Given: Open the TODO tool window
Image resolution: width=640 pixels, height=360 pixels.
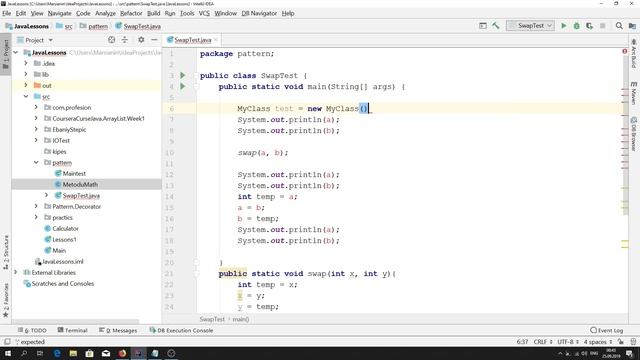Looking at the screenshot, I should tap(32, 331).
